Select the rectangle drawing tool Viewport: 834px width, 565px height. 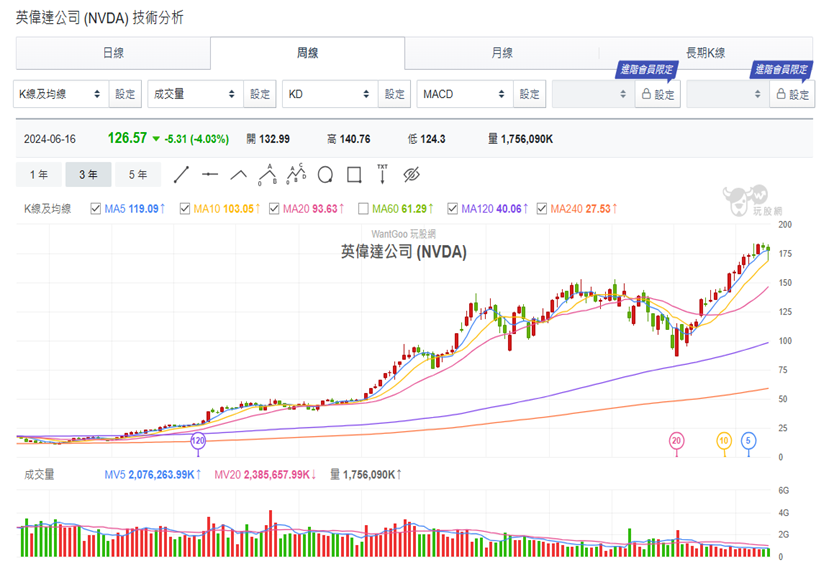click(353, 175)
